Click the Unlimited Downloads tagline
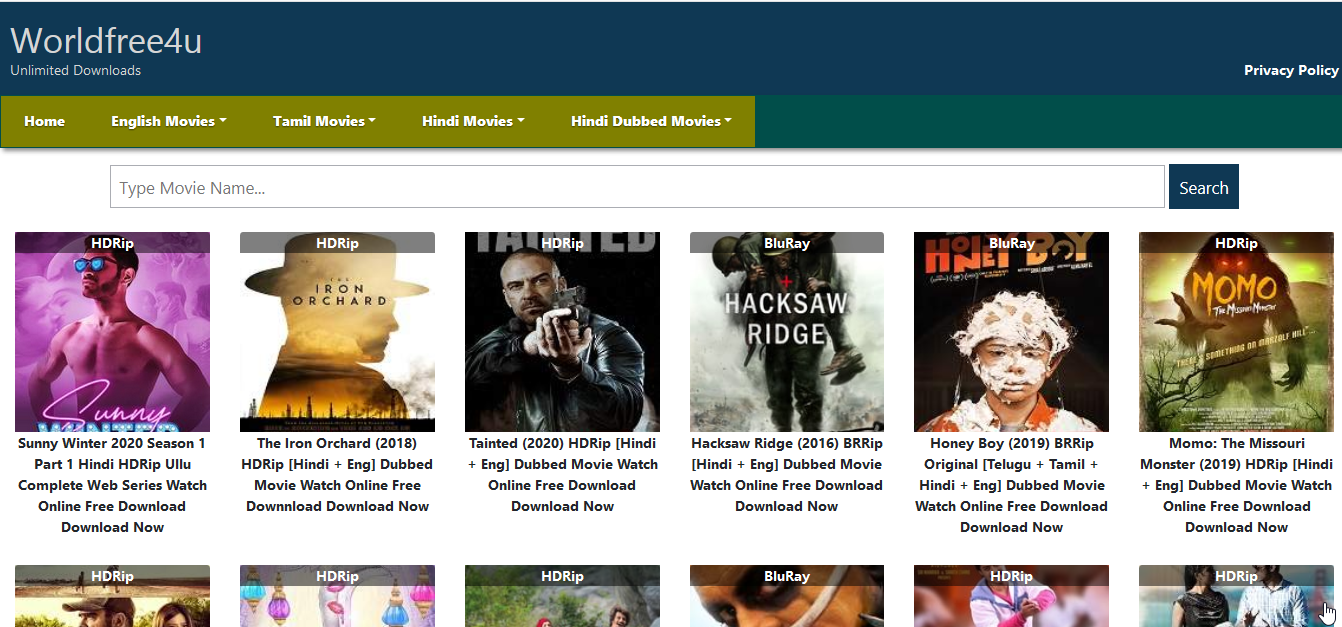The height and width of the screenshot is (627, 1342). point(76,70)
